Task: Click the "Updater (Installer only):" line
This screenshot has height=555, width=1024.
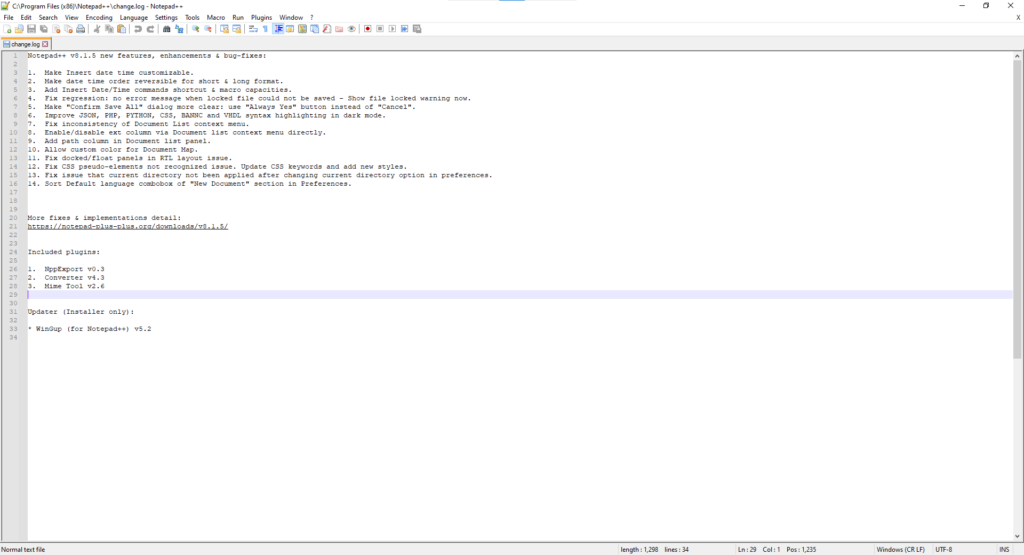Action: click(x=81, y=312)
